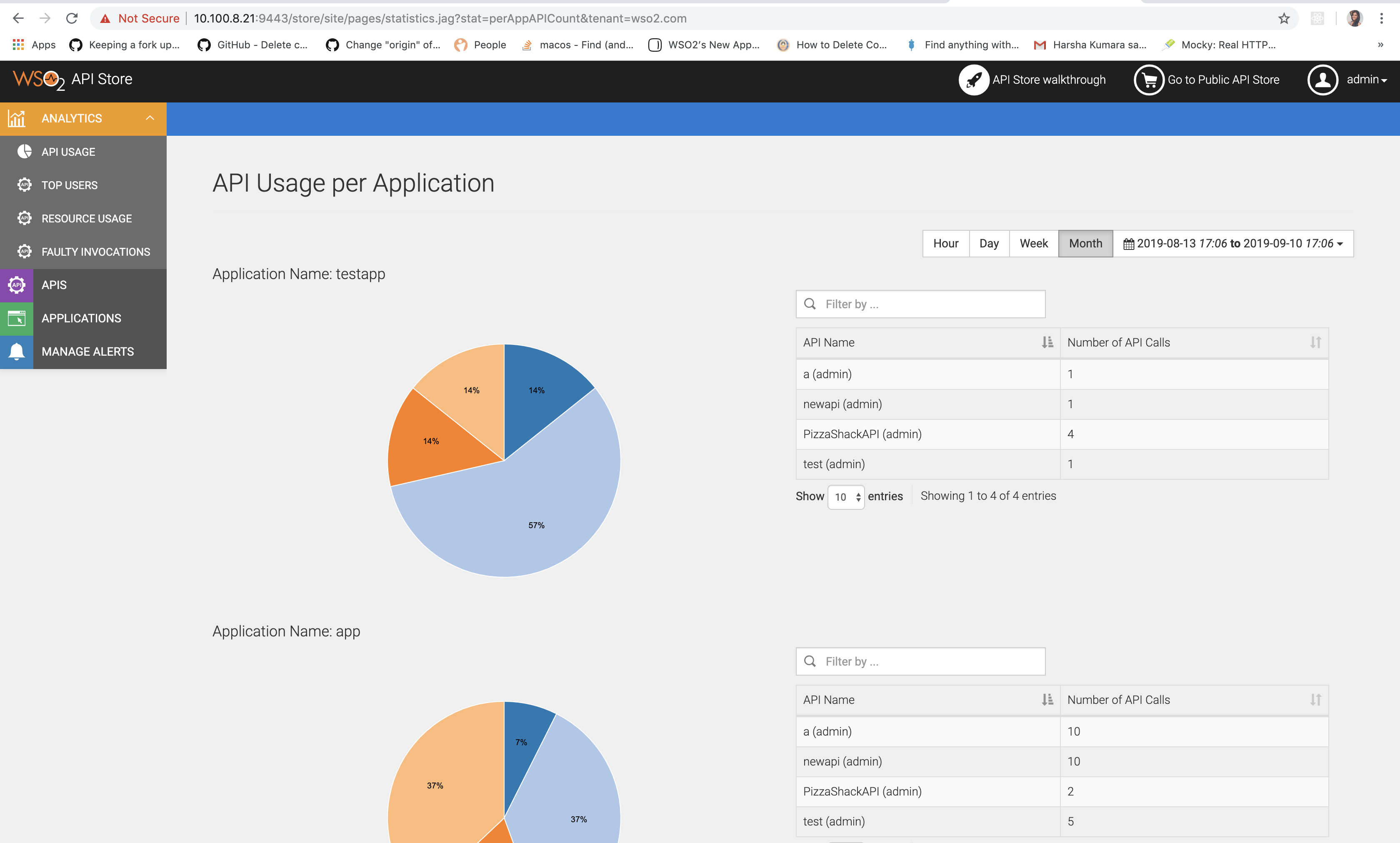Viewport: 1400px width, 843px height.
Task: Open RESOURCE USAGE analytics page
Action: click(83, 218)
